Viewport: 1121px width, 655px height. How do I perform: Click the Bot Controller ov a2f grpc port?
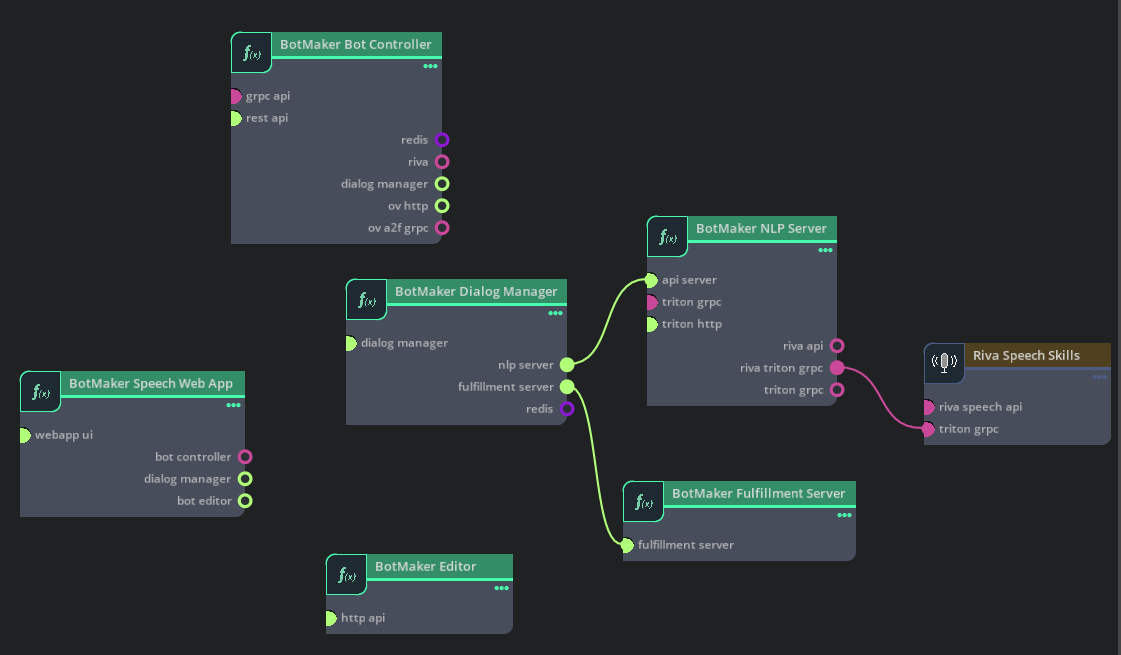pos(442,228)
